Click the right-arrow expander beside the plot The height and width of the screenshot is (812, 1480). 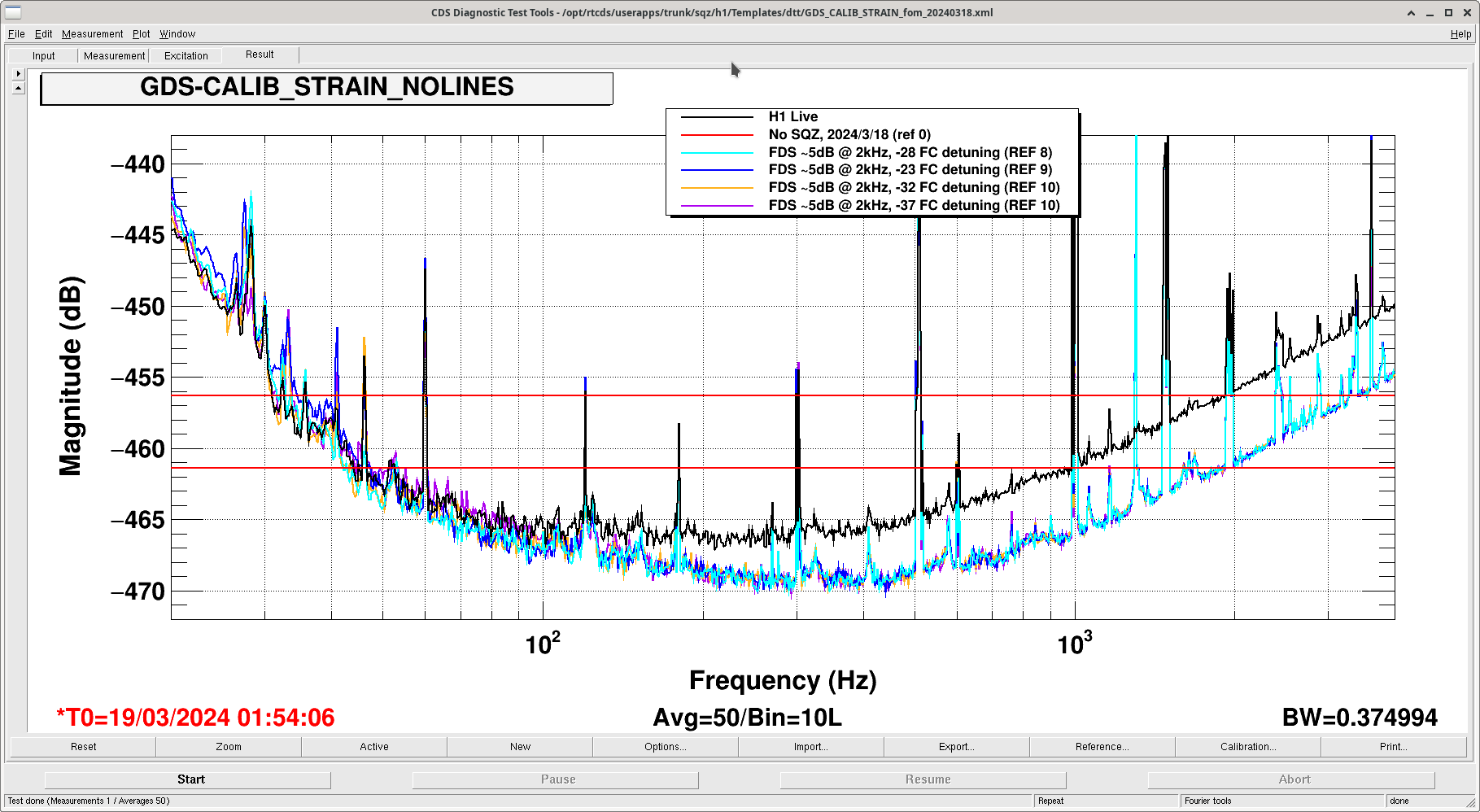pyautogui.click(x=18, y=73)
